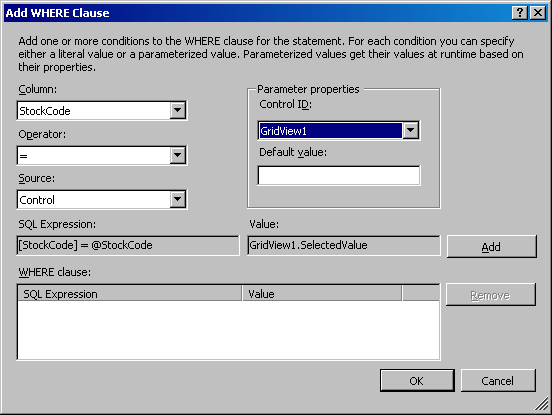Screen dimensions: 552x415
Task: Open the Column dropdown showing StockCode
Action: click(102, 111)
